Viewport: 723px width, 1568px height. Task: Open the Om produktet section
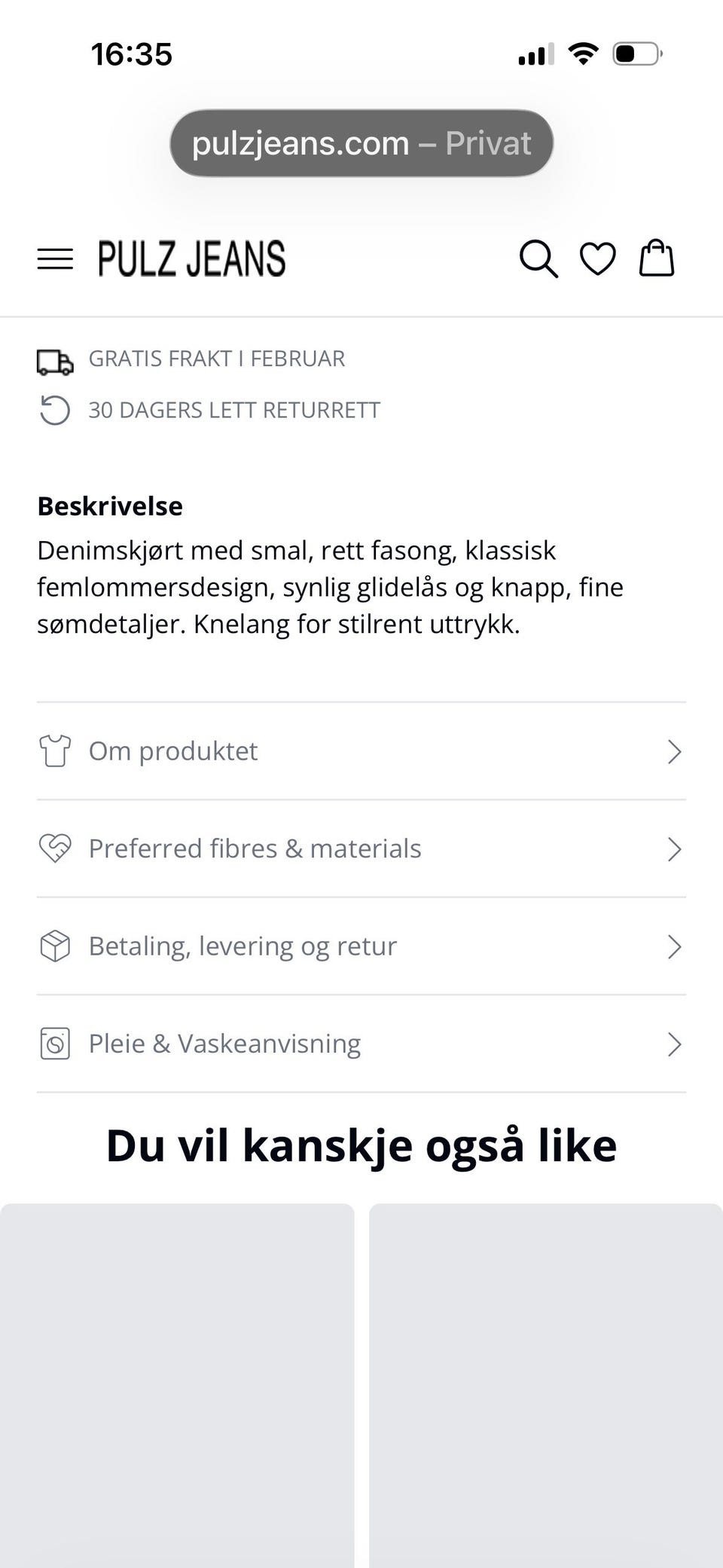pos(361,751)
